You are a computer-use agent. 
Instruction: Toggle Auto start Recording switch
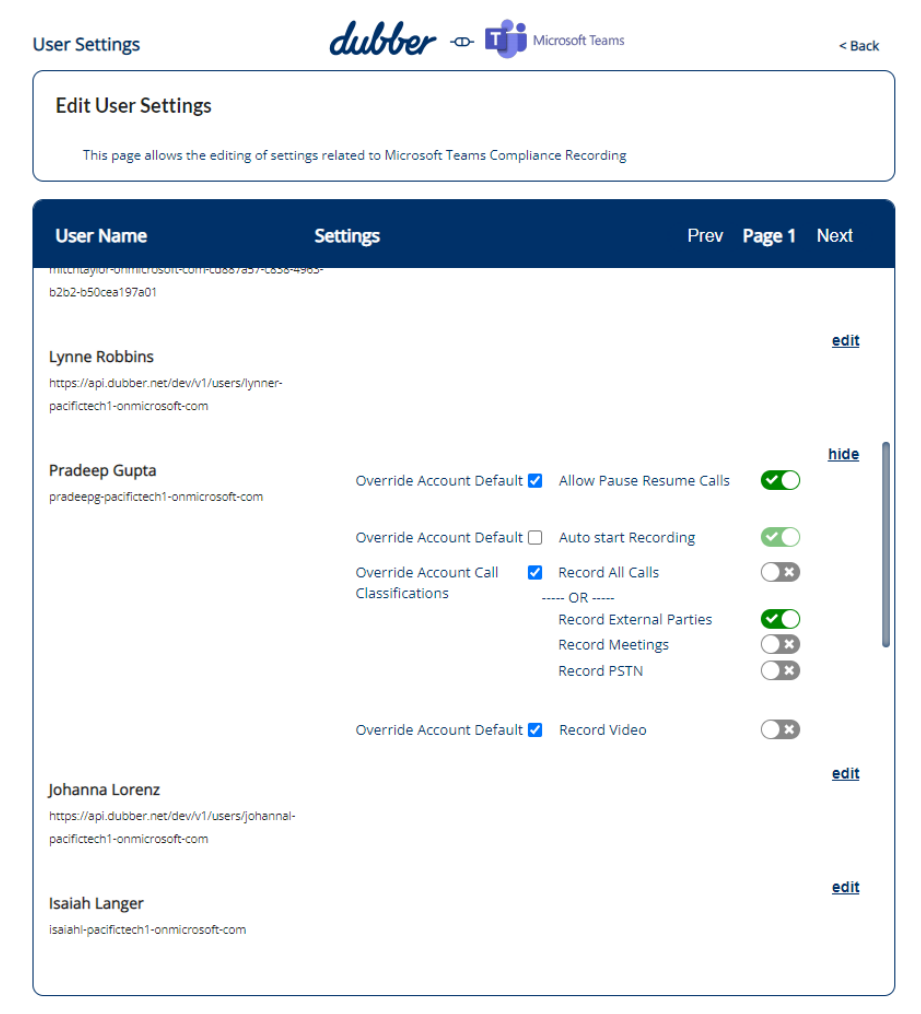pos(780,537)
